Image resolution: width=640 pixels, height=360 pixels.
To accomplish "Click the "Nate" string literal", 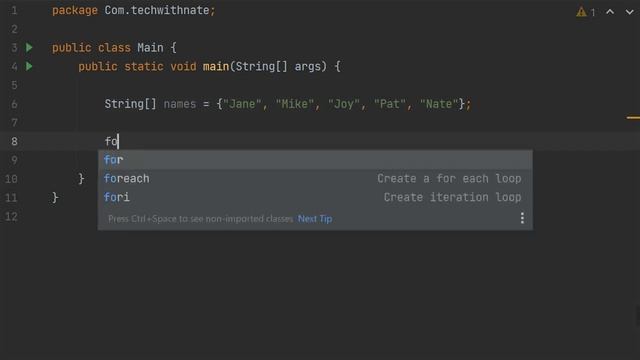I will (x=439, y=104).
